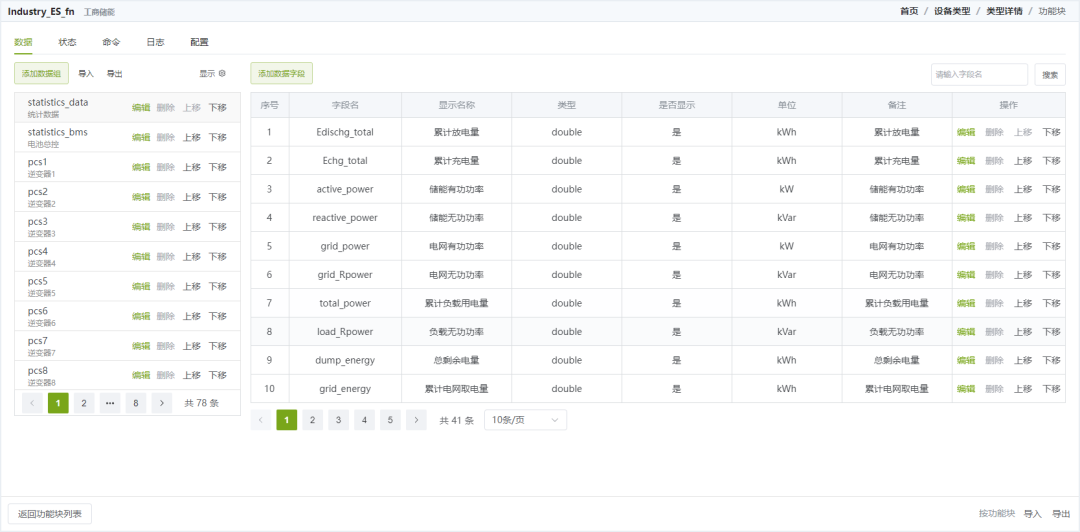Open the 日志 tab
1080x532 pixels.
pos(155,42)
